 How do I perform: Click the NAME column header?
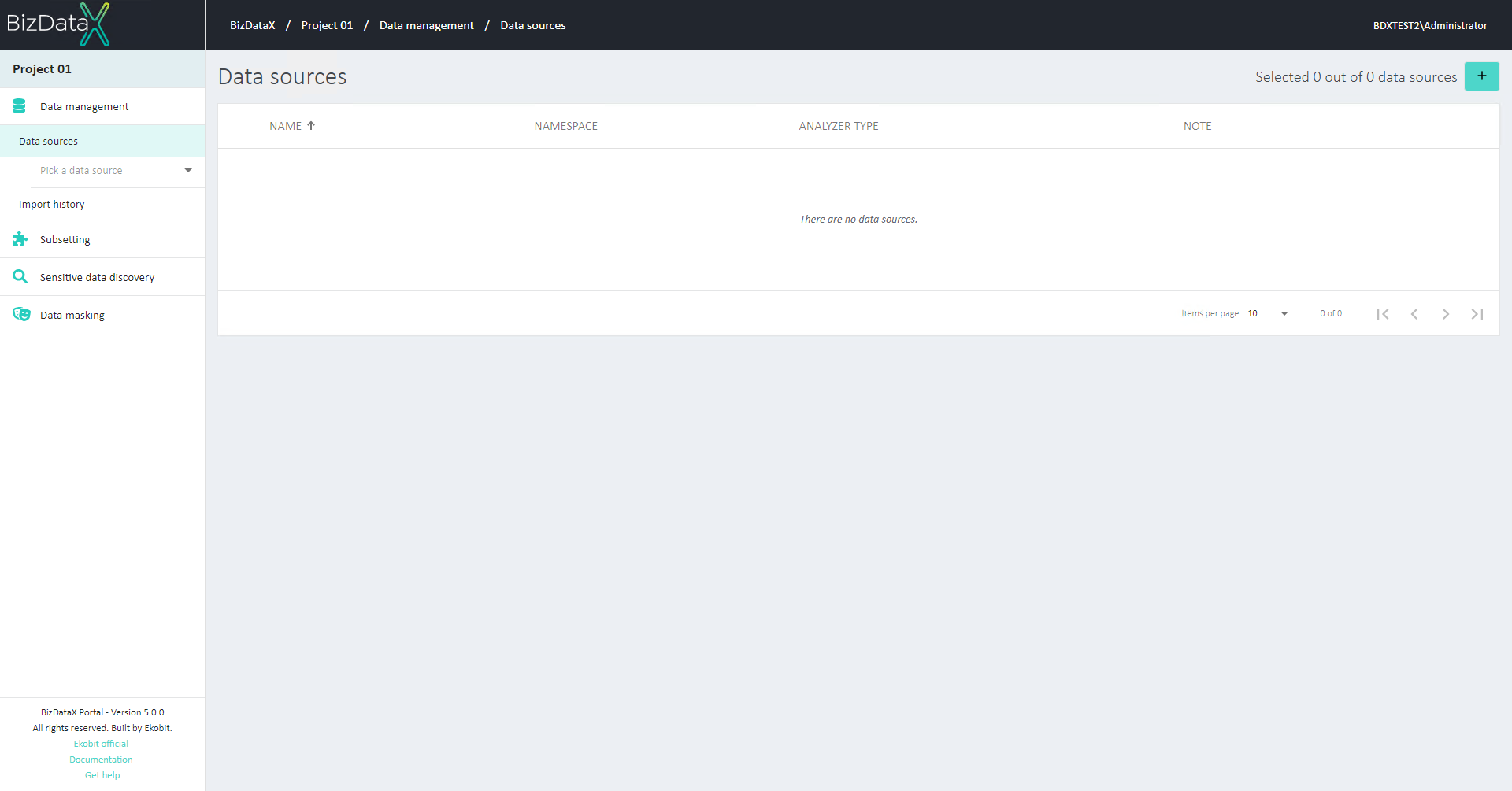pos(285,126)
